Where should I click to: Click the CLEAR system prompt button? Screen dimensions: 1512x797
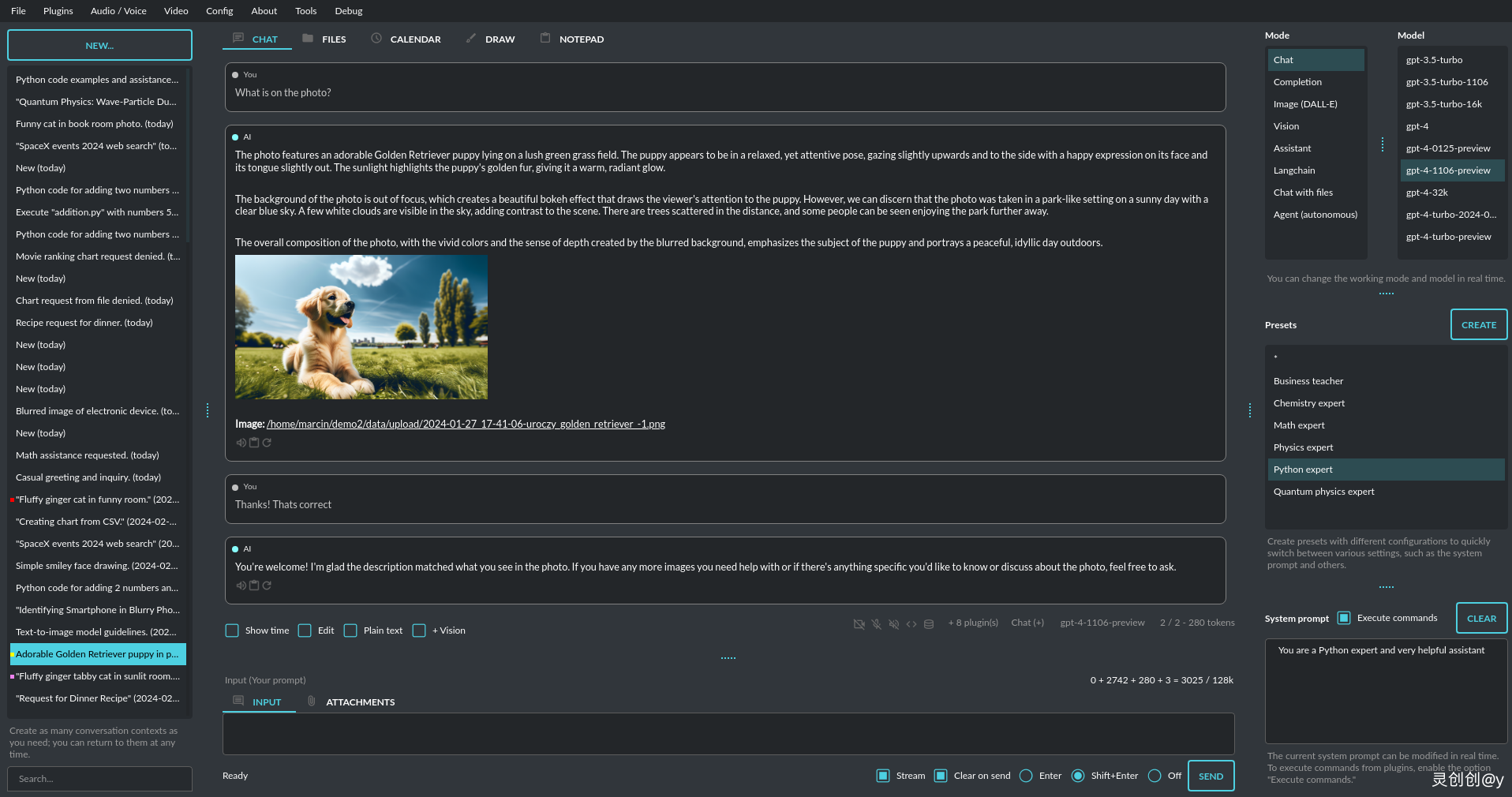(x=1481, y=618)
